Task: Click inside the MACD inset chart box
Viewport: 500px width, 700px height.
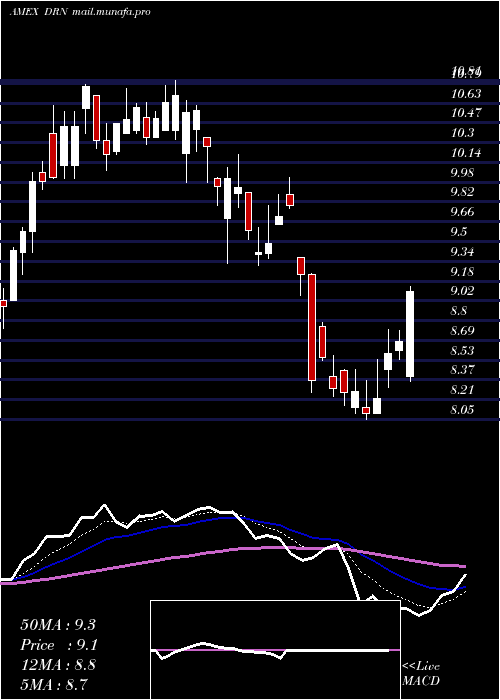Action: 275,650
